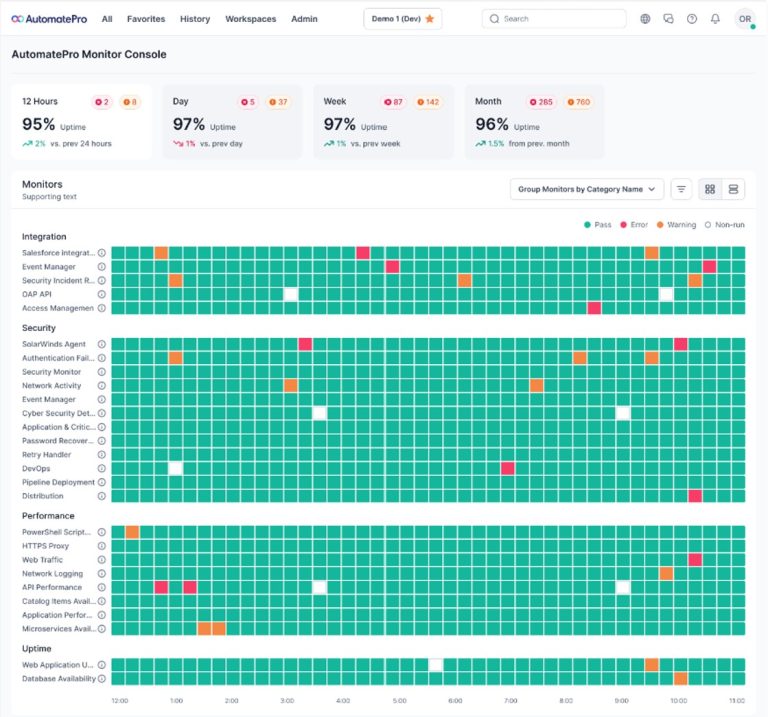The height and width of the screenshot is (717, 768).
Task: Click the globe language icon
Action: [x=645, y=19]
